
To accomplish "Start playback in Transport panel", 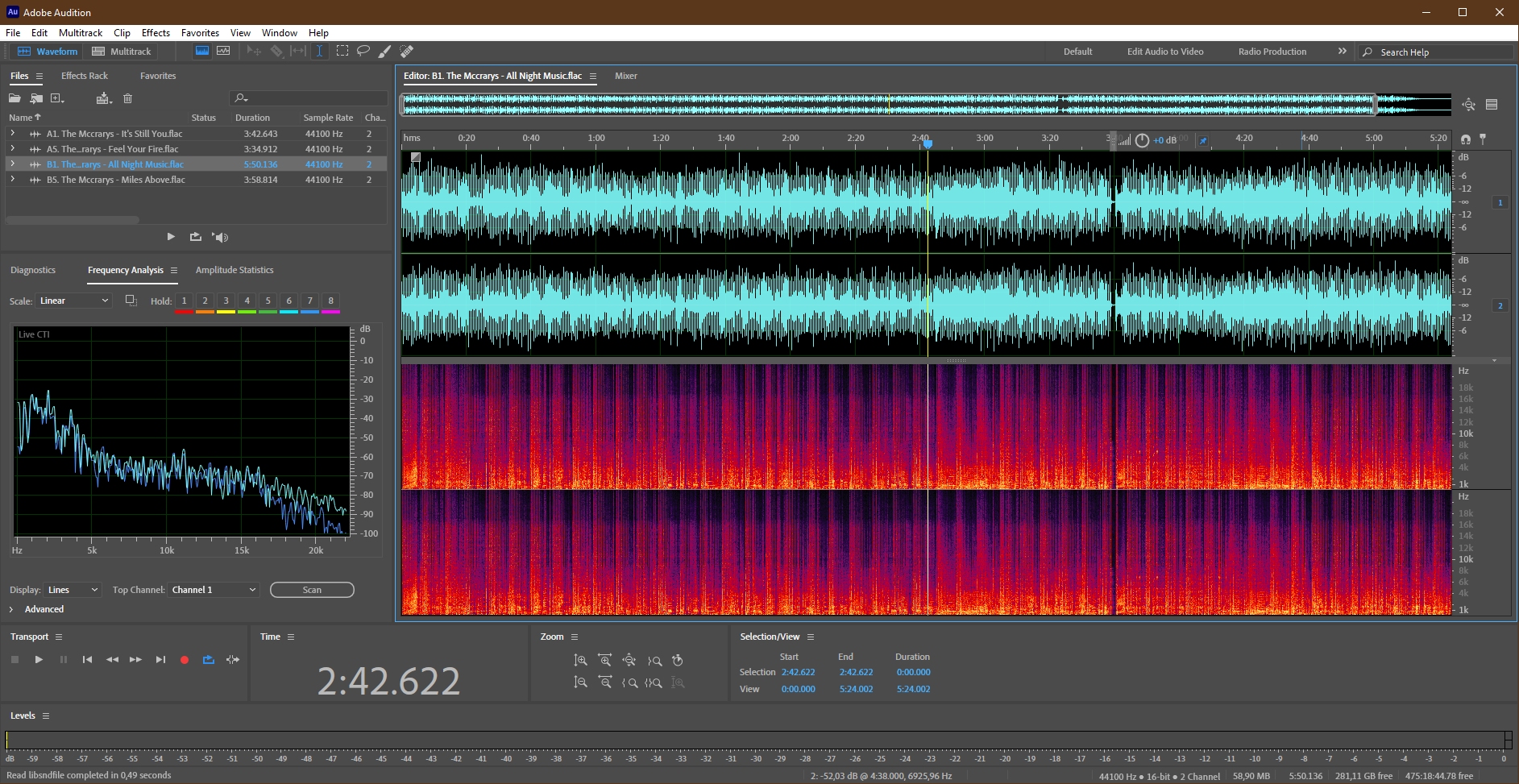I will pos(39,660).
